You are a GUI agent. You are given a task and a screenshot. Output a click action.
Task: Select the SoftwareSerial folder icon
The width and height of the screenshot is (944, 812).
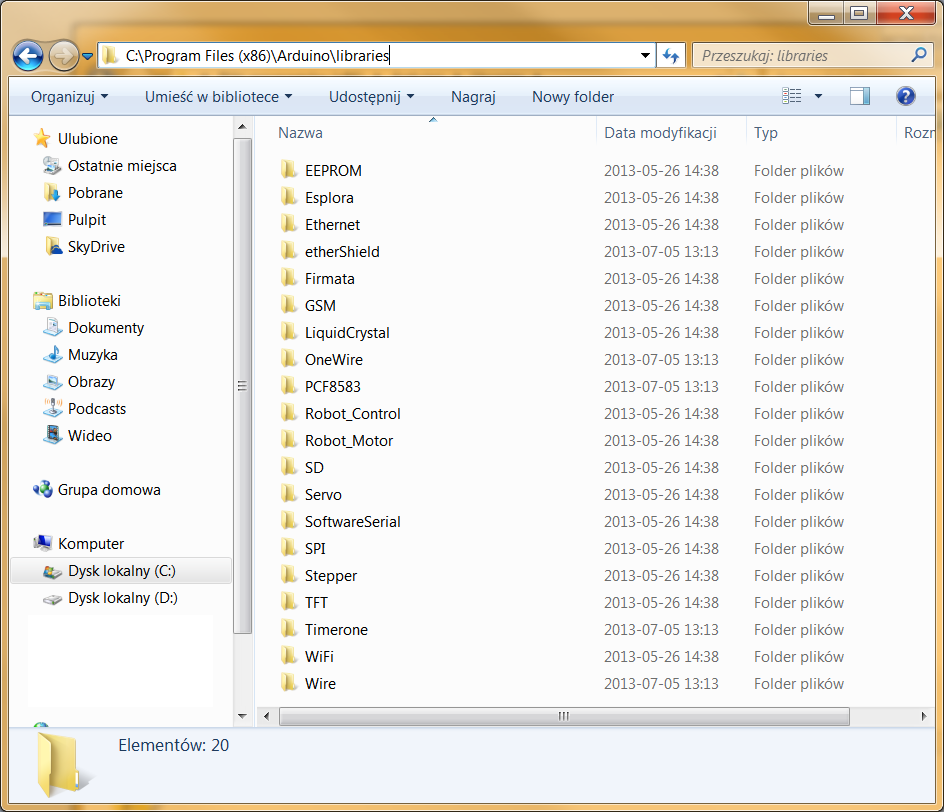[289, 522]
